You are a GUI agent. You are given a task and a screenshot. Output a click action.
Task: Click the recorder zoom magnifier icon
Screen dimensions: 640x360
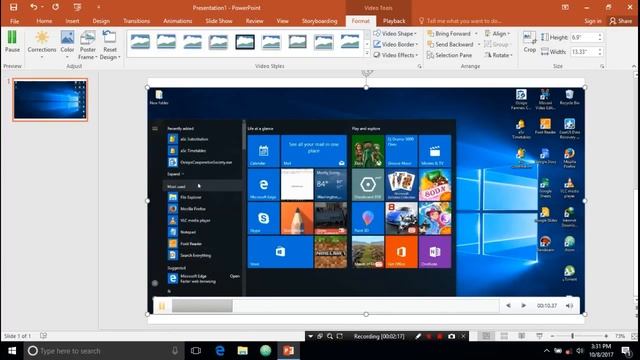330,336
